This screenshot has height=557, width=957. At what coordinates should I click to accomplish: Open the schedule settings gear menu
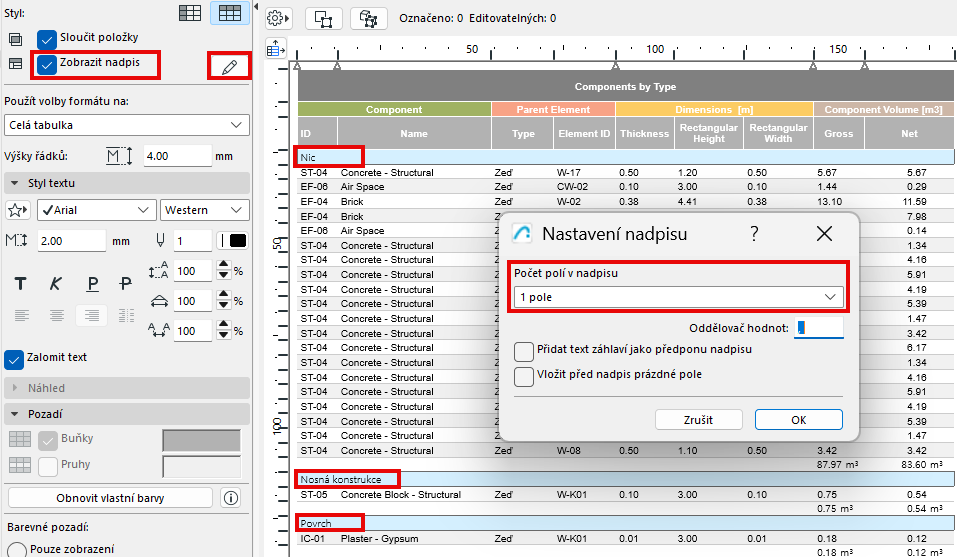pos(277,18)
